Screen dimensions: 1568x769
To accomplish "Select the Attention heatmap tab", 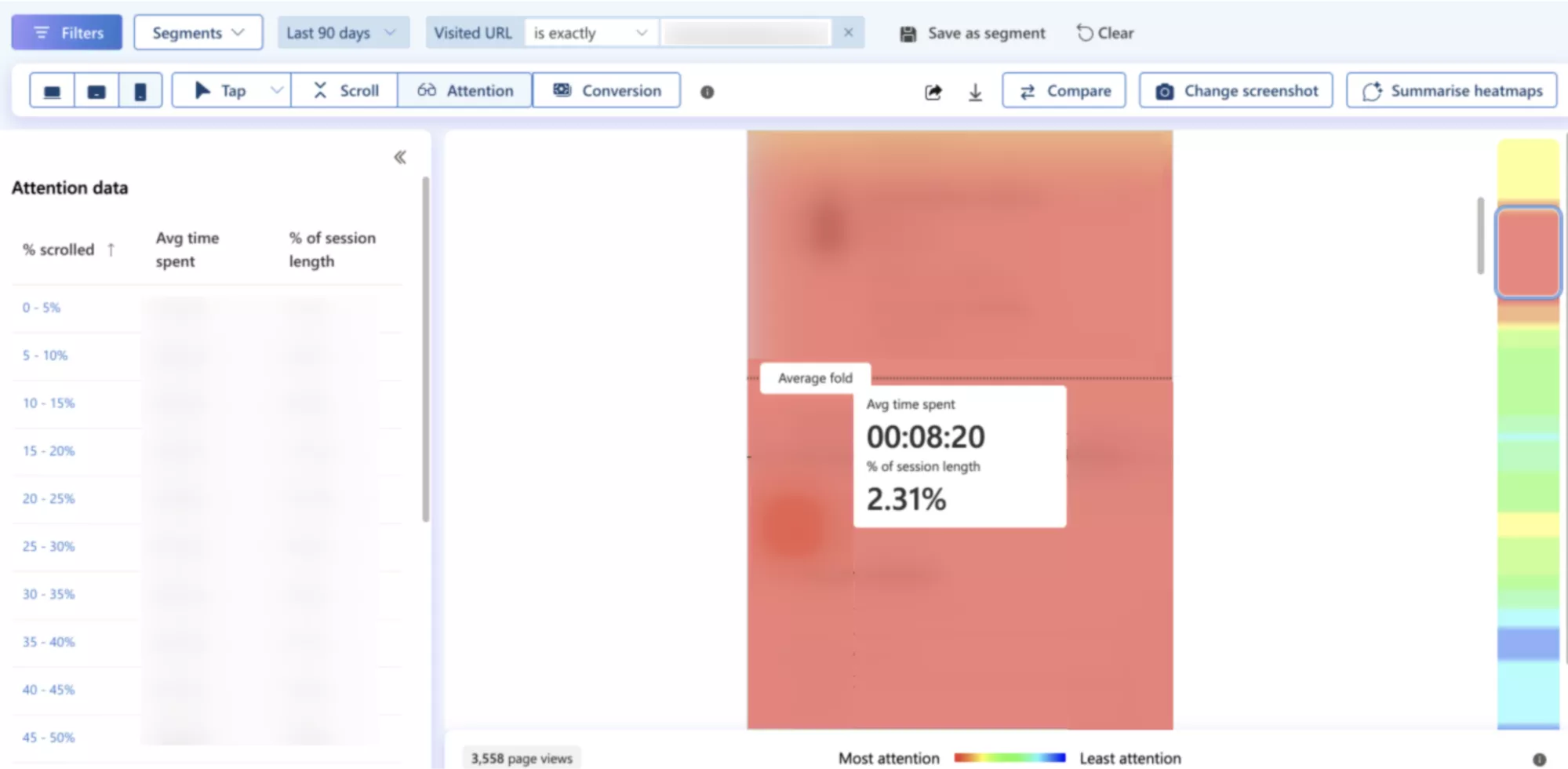I will point(465,91).
